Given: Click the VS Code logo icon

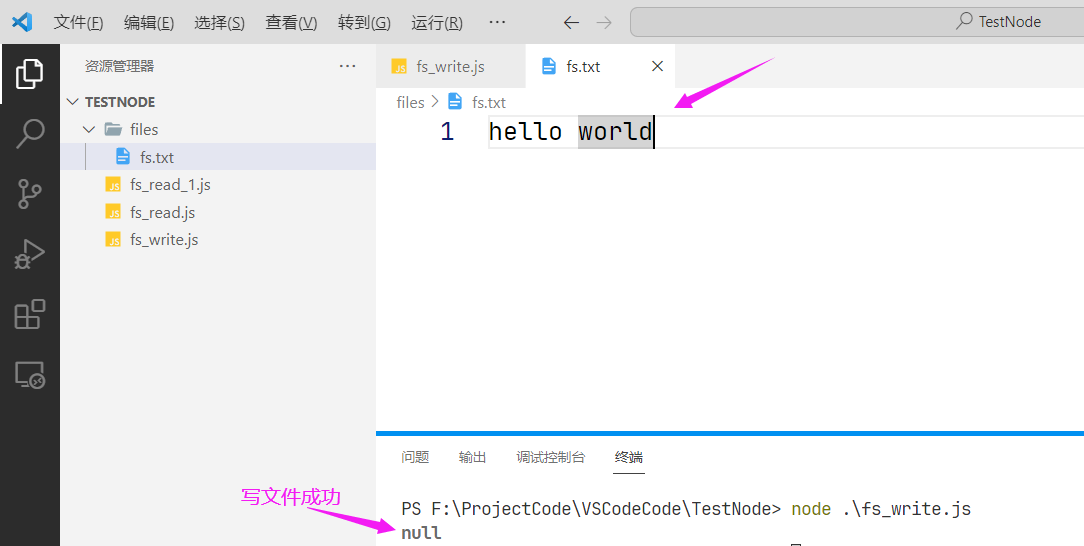Looking at the screenshot, I should (x=21, y=22).
